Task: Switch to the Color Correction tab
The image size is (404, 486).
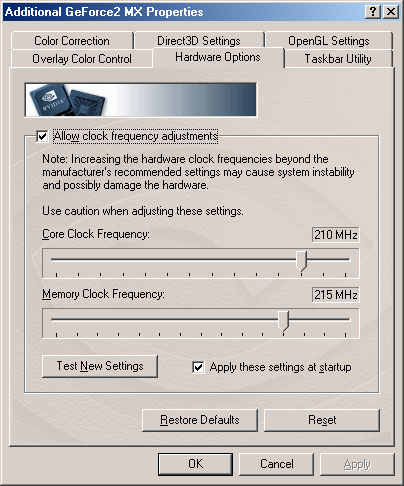Action: 72,41
